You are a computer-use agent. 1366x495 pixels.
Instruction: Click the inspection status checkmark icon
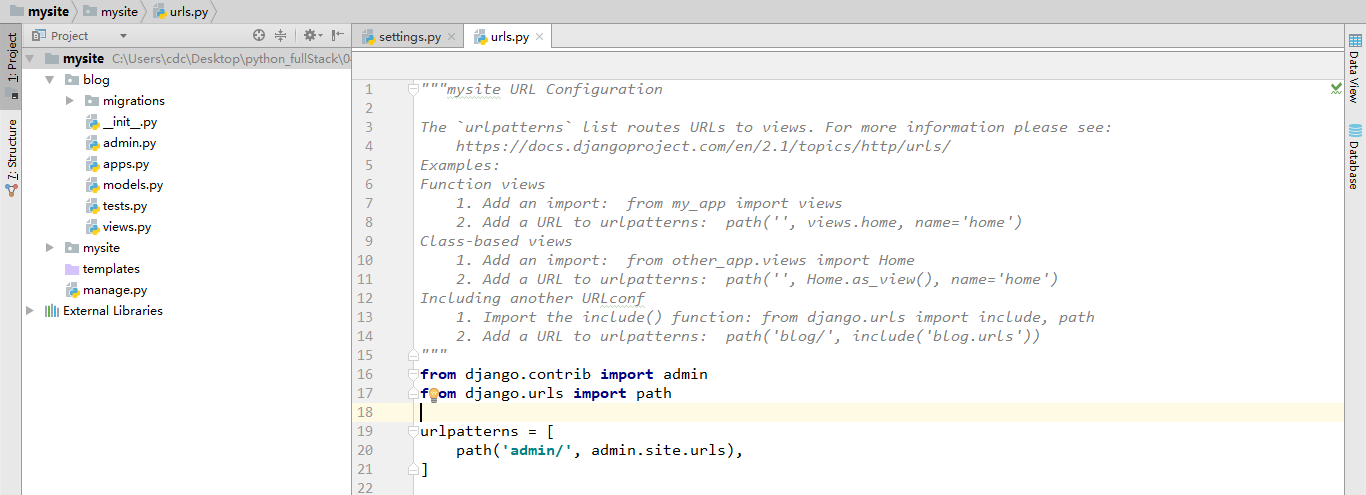pos(1336,89)
